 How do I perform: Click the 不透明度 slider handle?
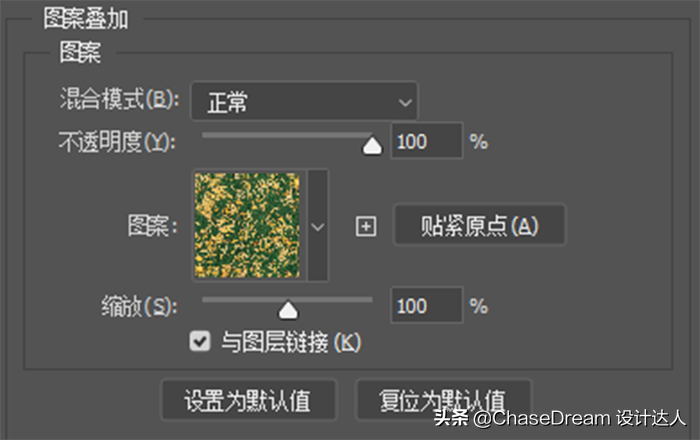click(372, 145)
